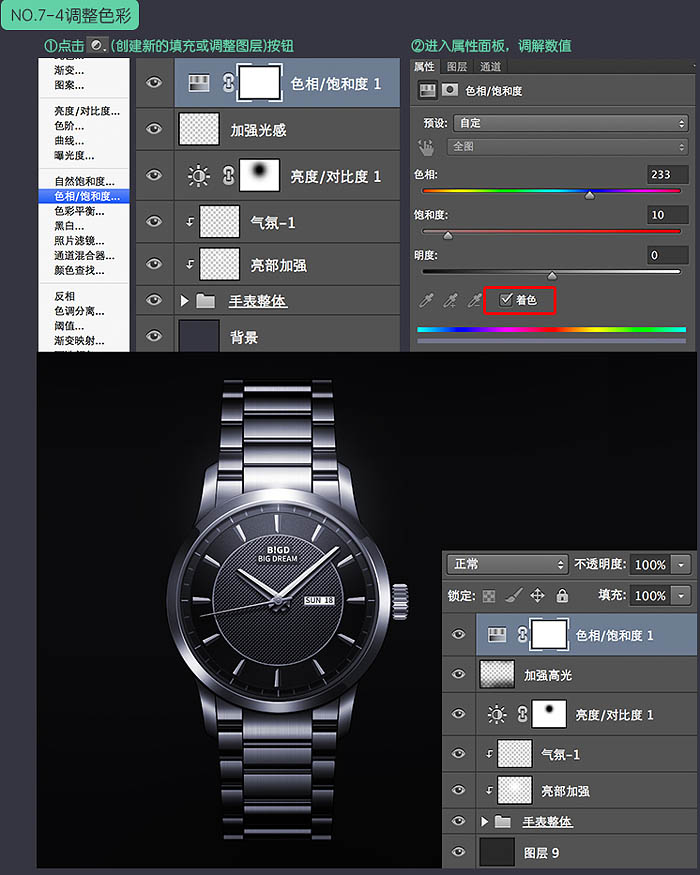Choose 色相/饱和度... from the adjustment menu
Viewport: 700px width, 875px height.
(x=84, y=196)
